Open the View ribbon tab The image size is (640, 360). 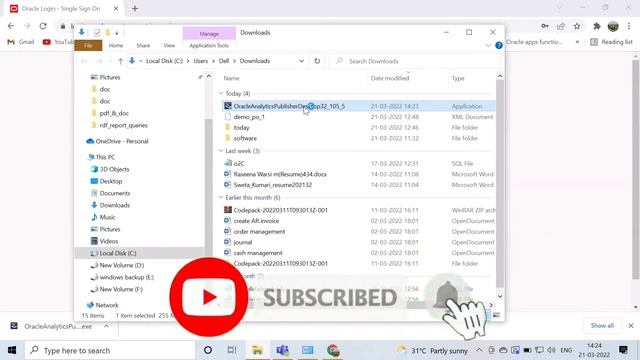coord(169,45)
